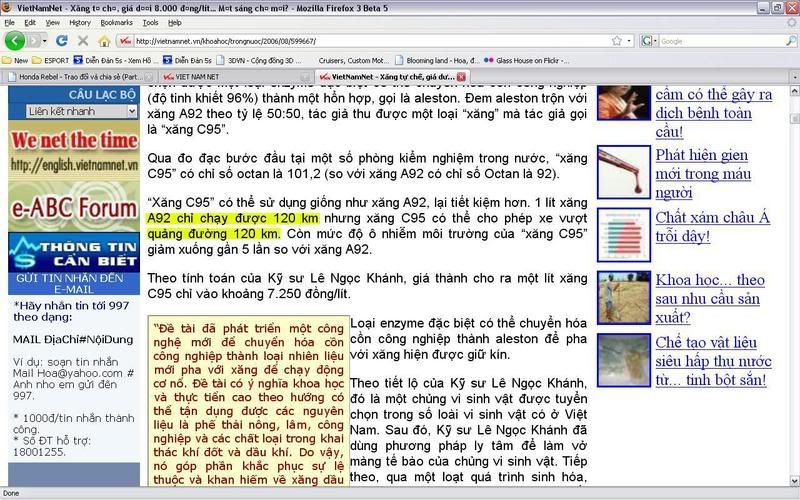Open link 'Chất xám châu Á trỗi dậy!'

[712, 227]
